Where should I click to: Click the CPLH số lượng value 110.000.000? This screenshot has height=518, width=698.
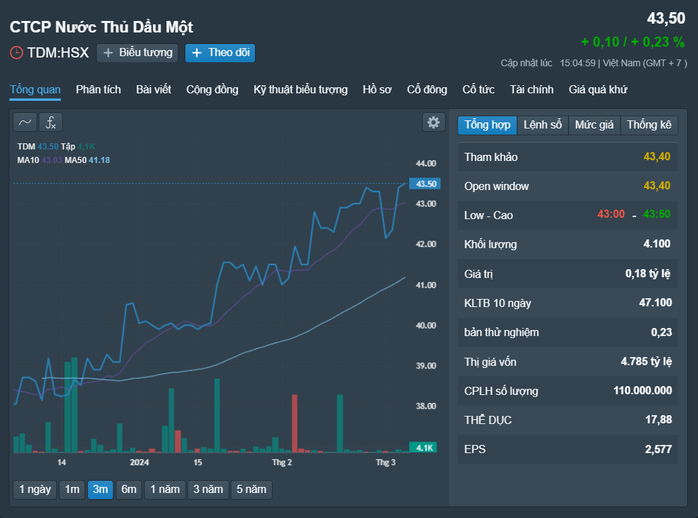[x=642, y=391]
